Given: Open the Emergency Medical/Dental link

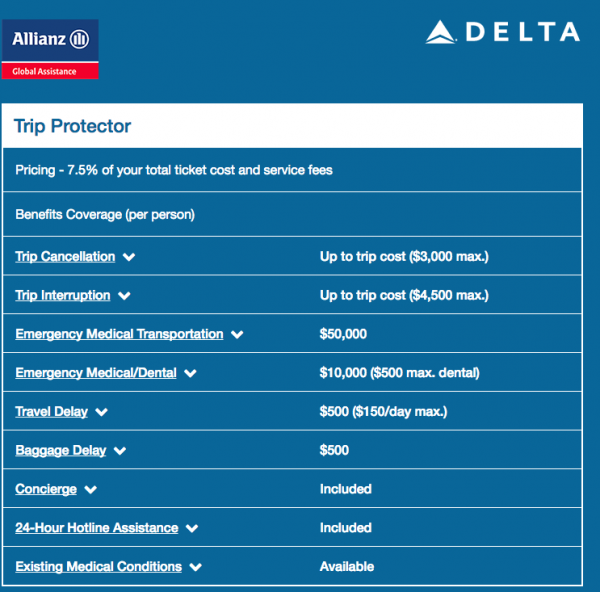Looking at the screenshot, I should pos(96,373).
